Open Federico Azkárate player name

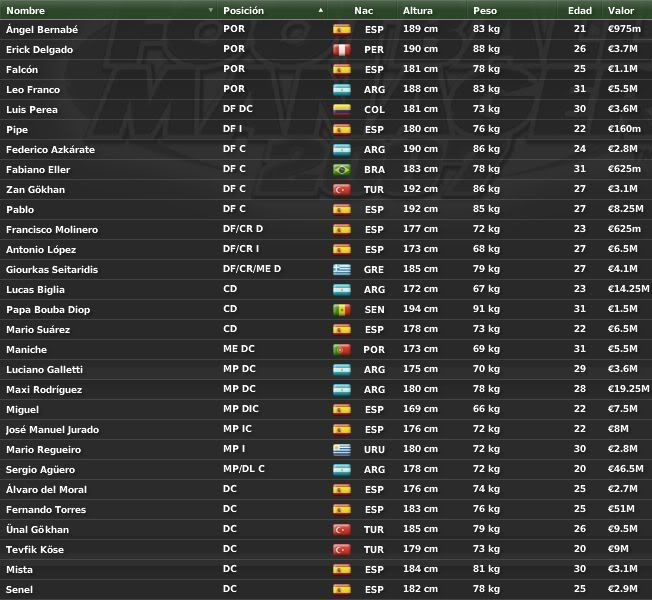click(50, 149)
